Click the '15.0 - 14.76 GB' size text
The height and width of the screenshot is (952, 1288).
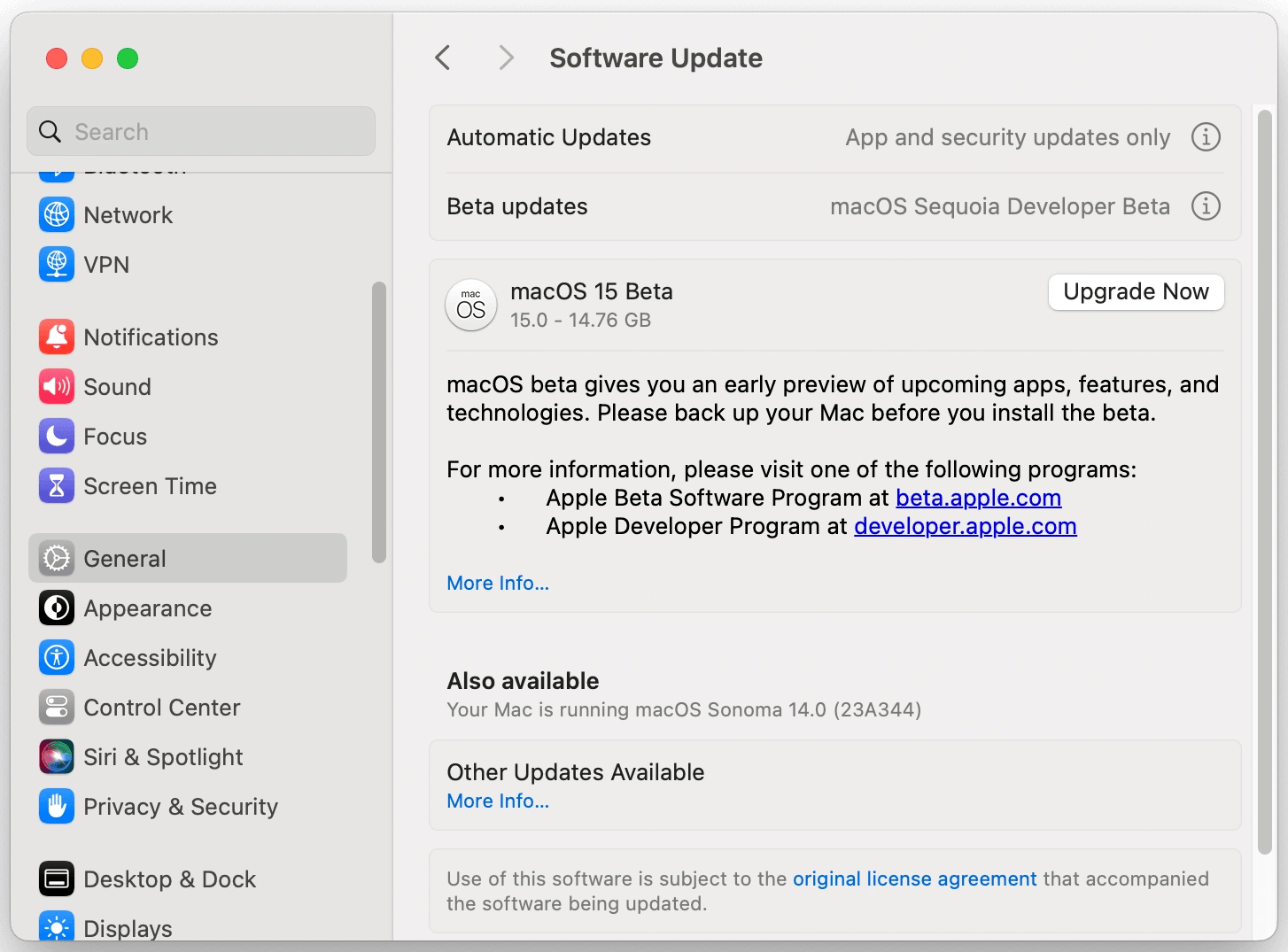580,320
